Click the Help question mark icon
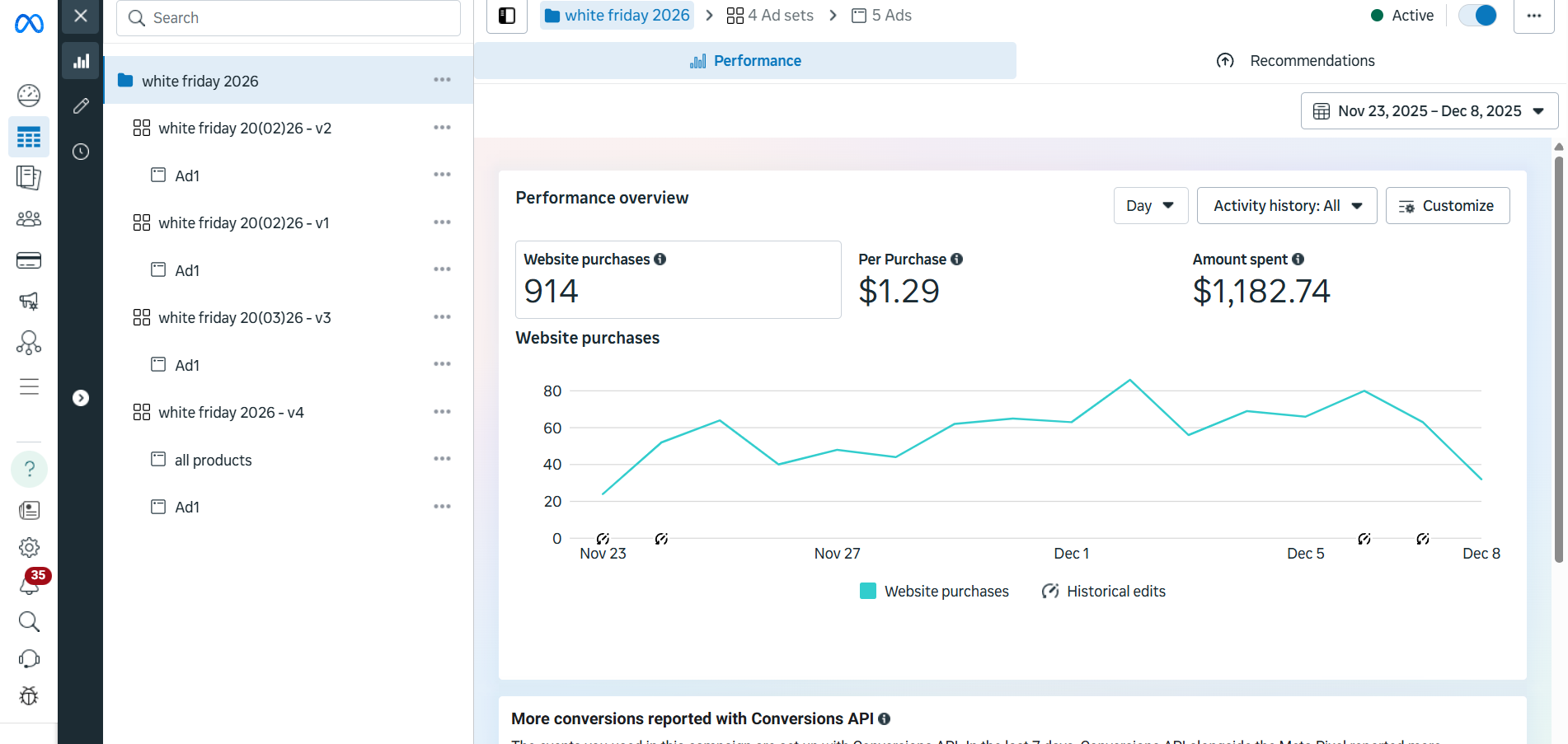 pyautogui.click(x=29, y=470)
